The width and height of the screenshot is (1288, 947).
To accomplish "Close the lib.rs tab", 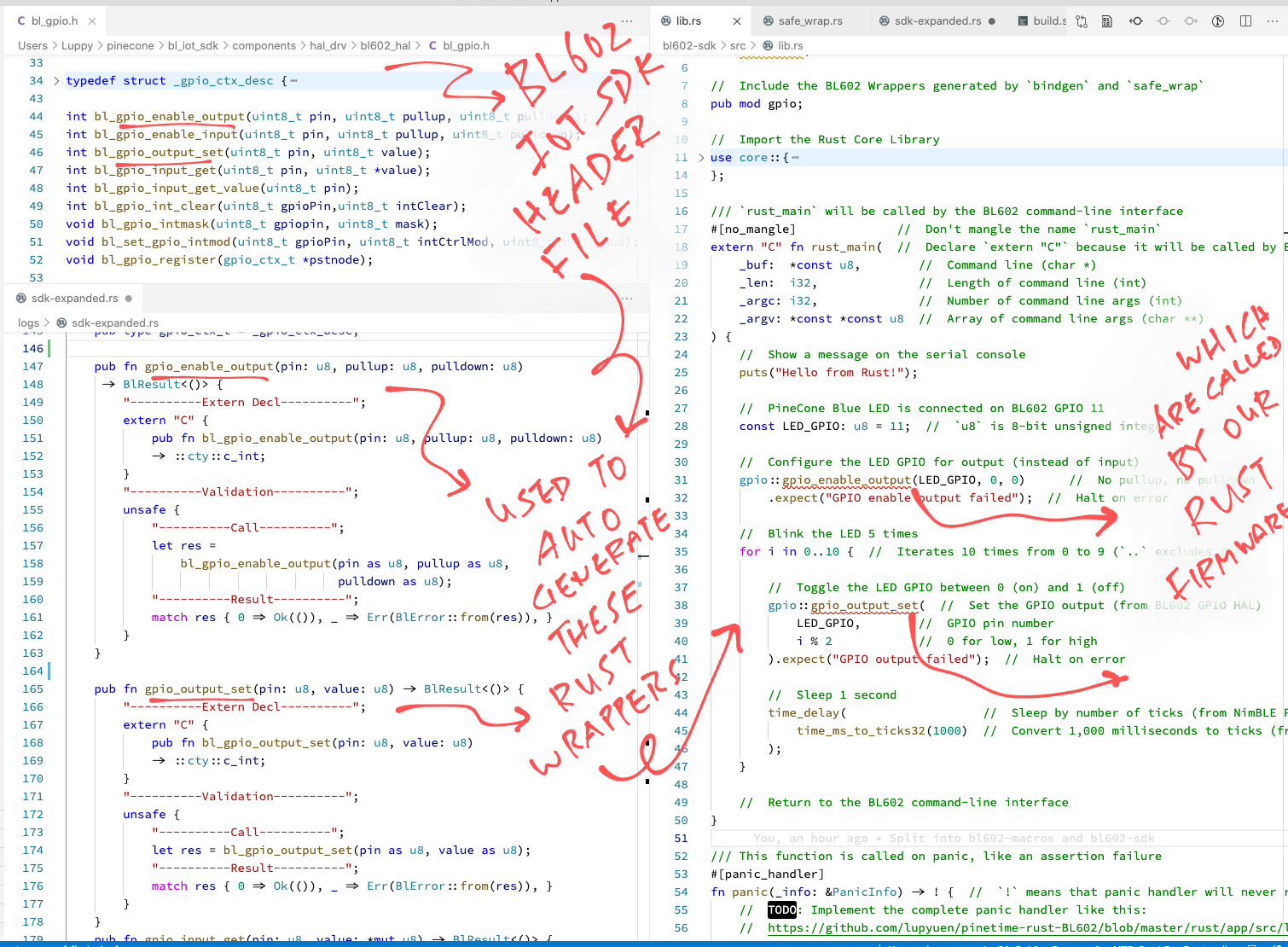I will [737, 20].
